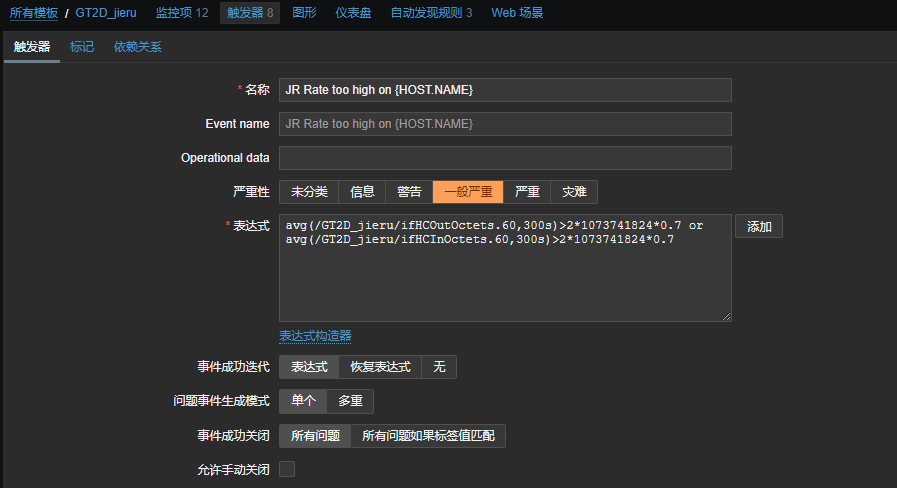Open 自动发现规则 page
Viewport: 897px width, 488px height.
(x=431, y=13)
